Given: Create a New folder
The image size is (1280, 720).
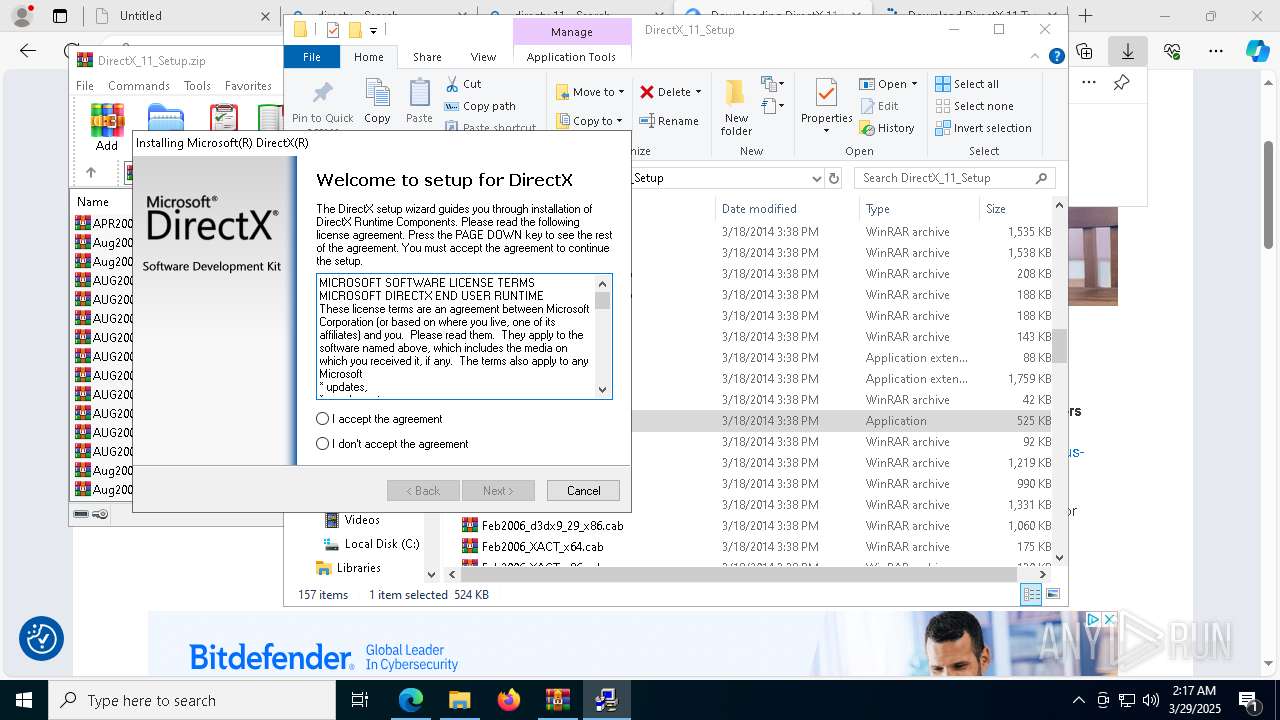Looking at the screenshot, I should pyautogui.click(x=736, y=107).
